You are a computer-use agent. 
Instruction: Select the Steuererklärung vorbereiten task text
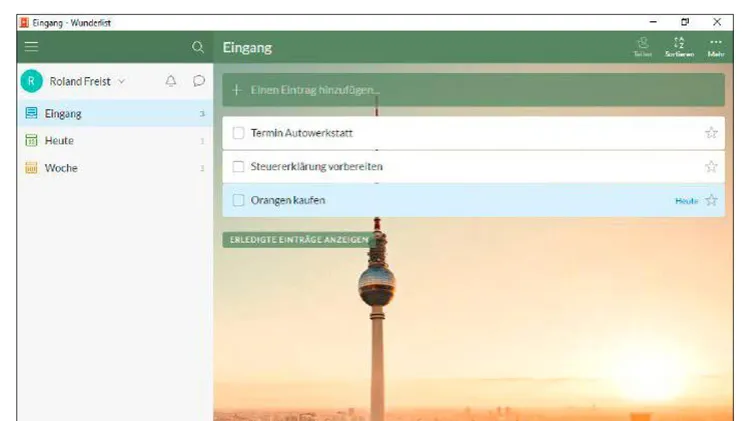[317, 166]
